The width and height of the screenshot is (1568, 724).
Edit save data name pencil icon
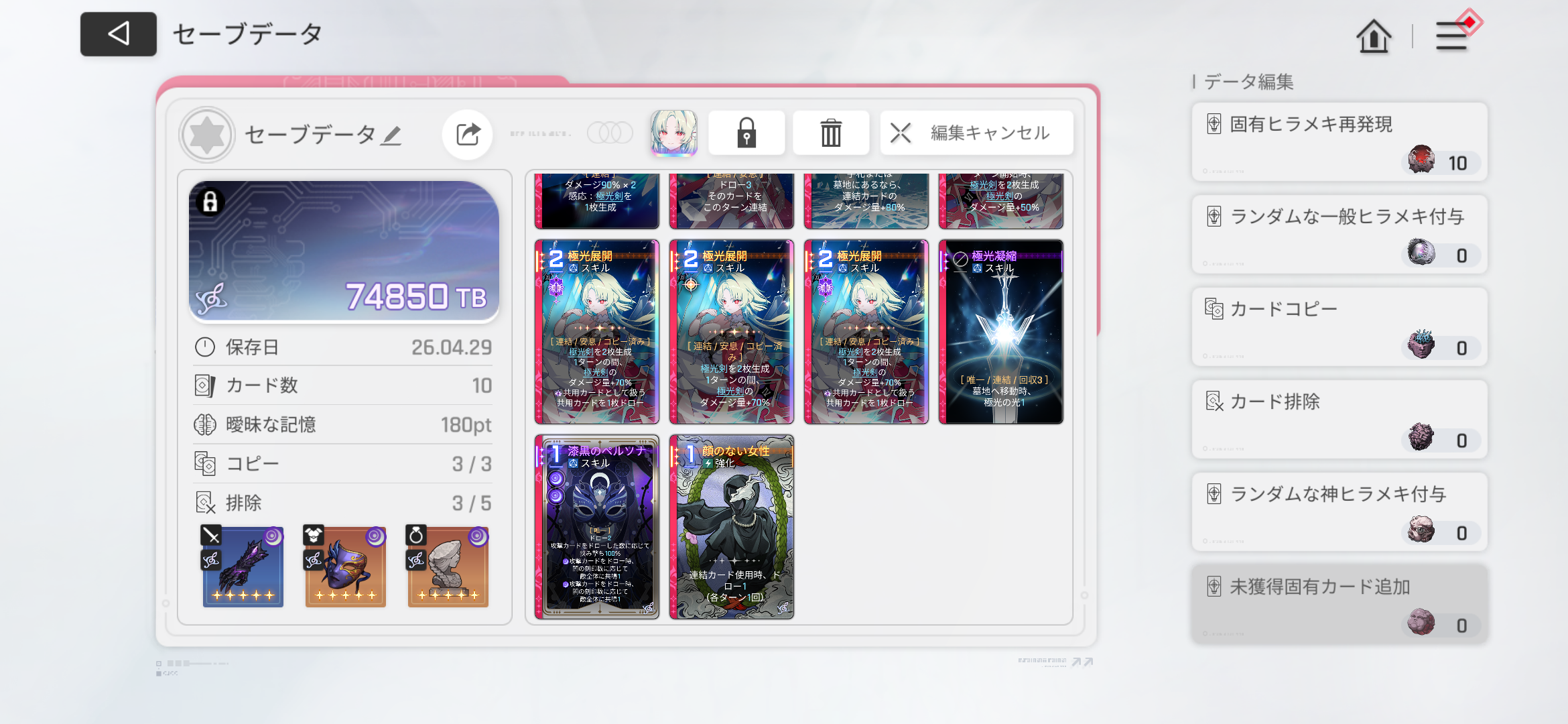[x=391, y=135]
